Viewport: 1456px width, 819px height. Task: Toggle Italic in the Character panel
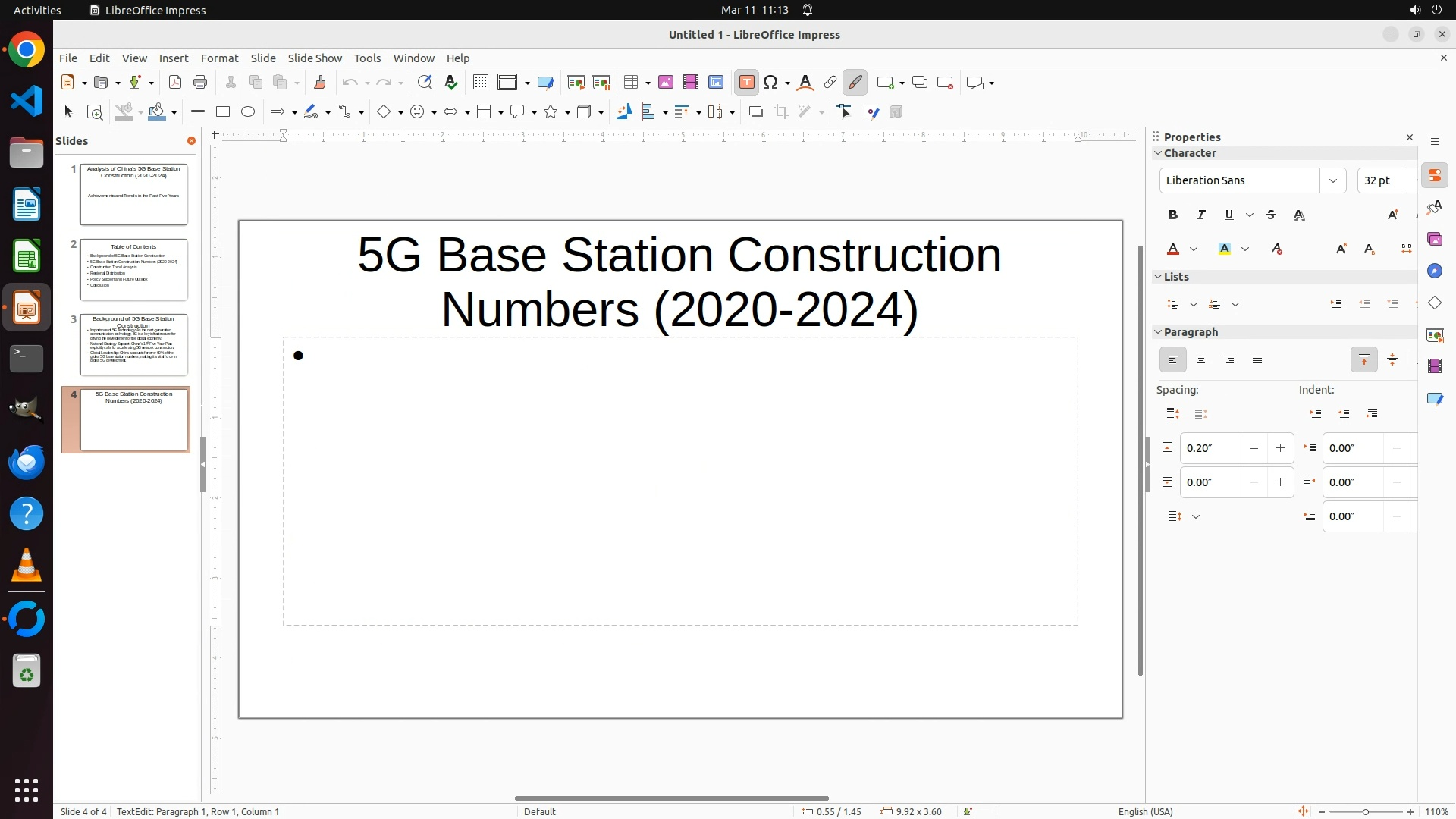click(x=1201, y=215)
